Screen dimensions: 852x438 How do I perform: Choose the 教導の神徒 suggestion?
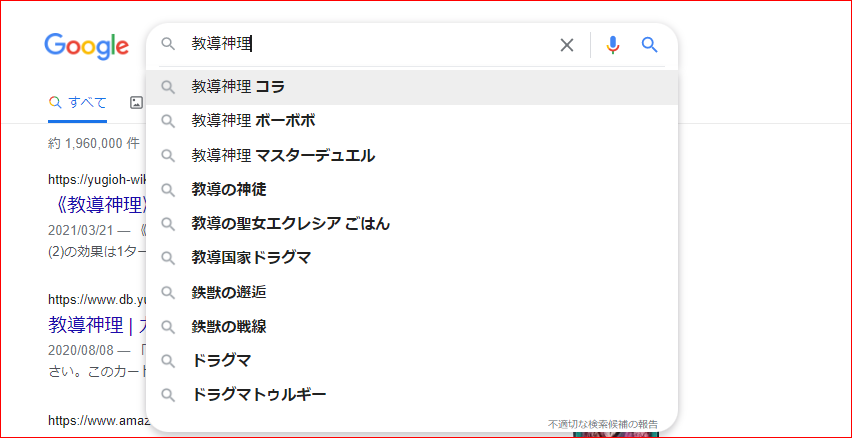click(229, 189)
